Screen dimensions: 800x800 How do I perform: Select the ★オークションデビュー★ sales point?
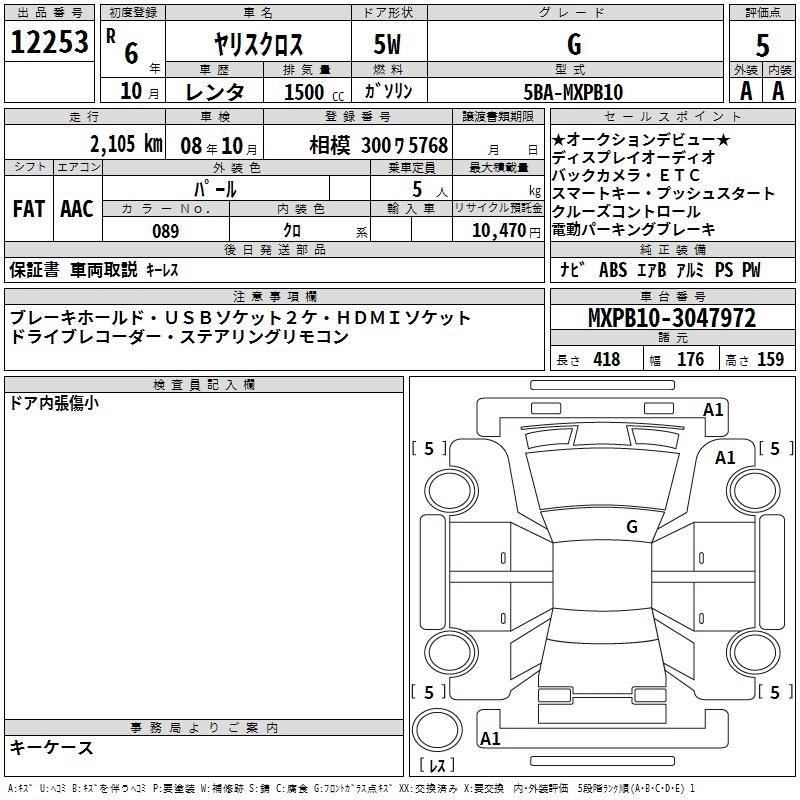[x=641, y=140]
